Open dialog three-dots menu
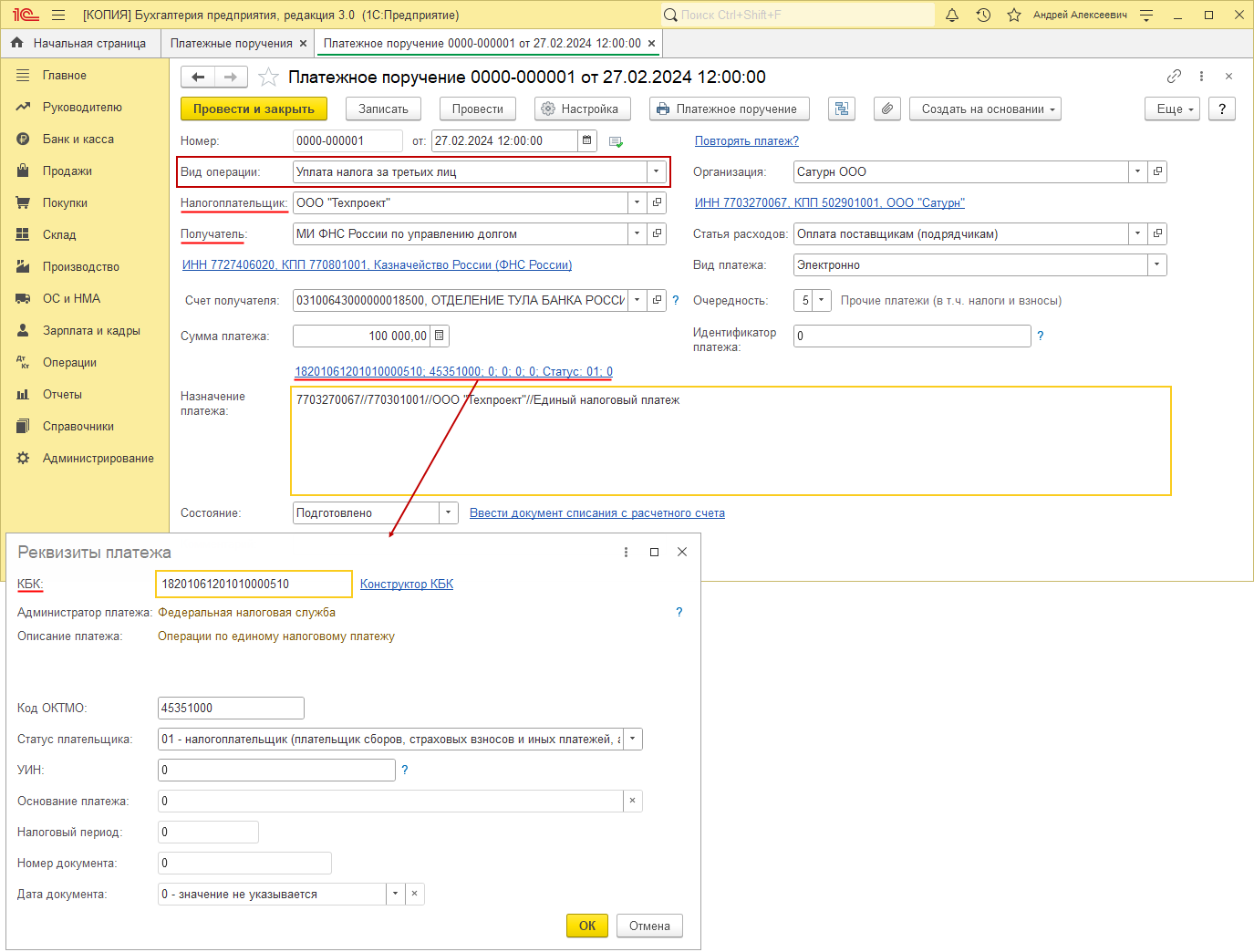1254x952 pixels. tap(626, 552)
